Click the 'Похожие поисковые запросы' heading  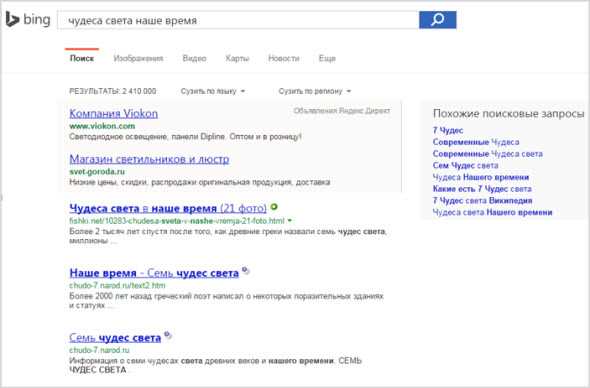coord(508,113)
